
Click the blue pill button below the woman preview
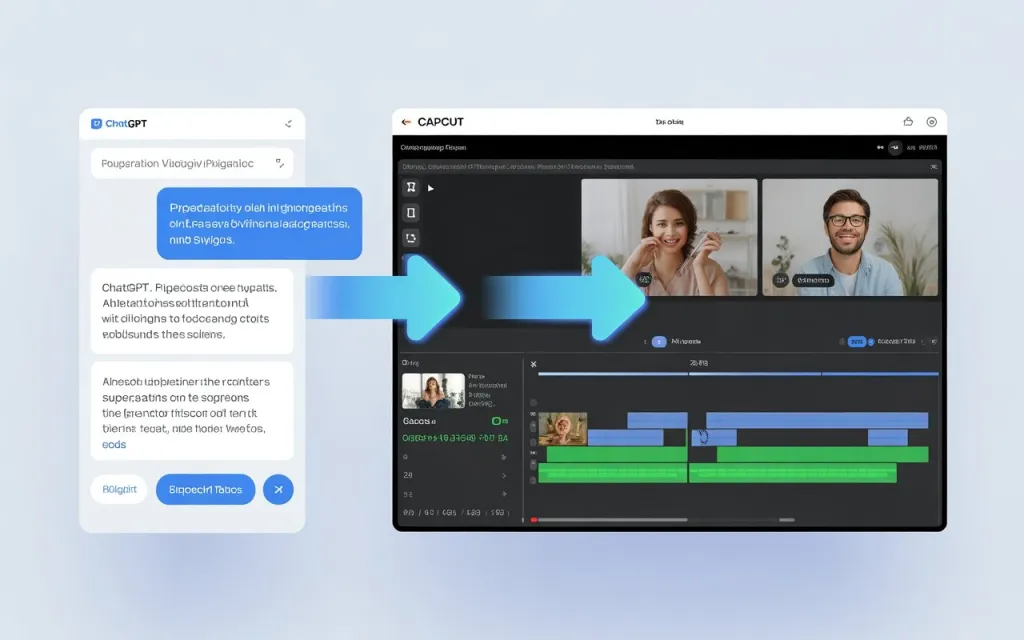(659, 342)
